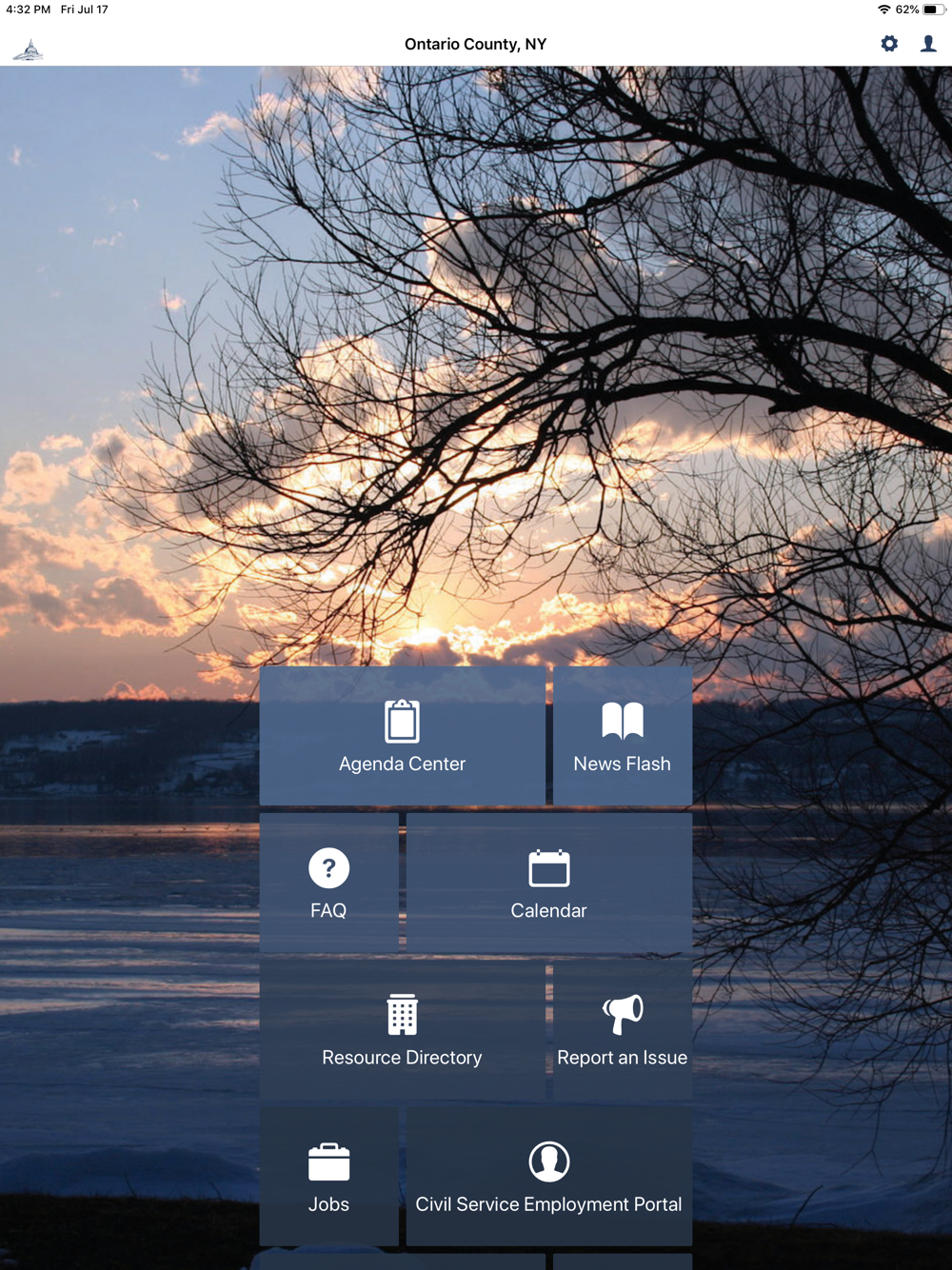Tap the Ontario County, NY title
This screenshot has height=1270, width=952.
point(475,44)
